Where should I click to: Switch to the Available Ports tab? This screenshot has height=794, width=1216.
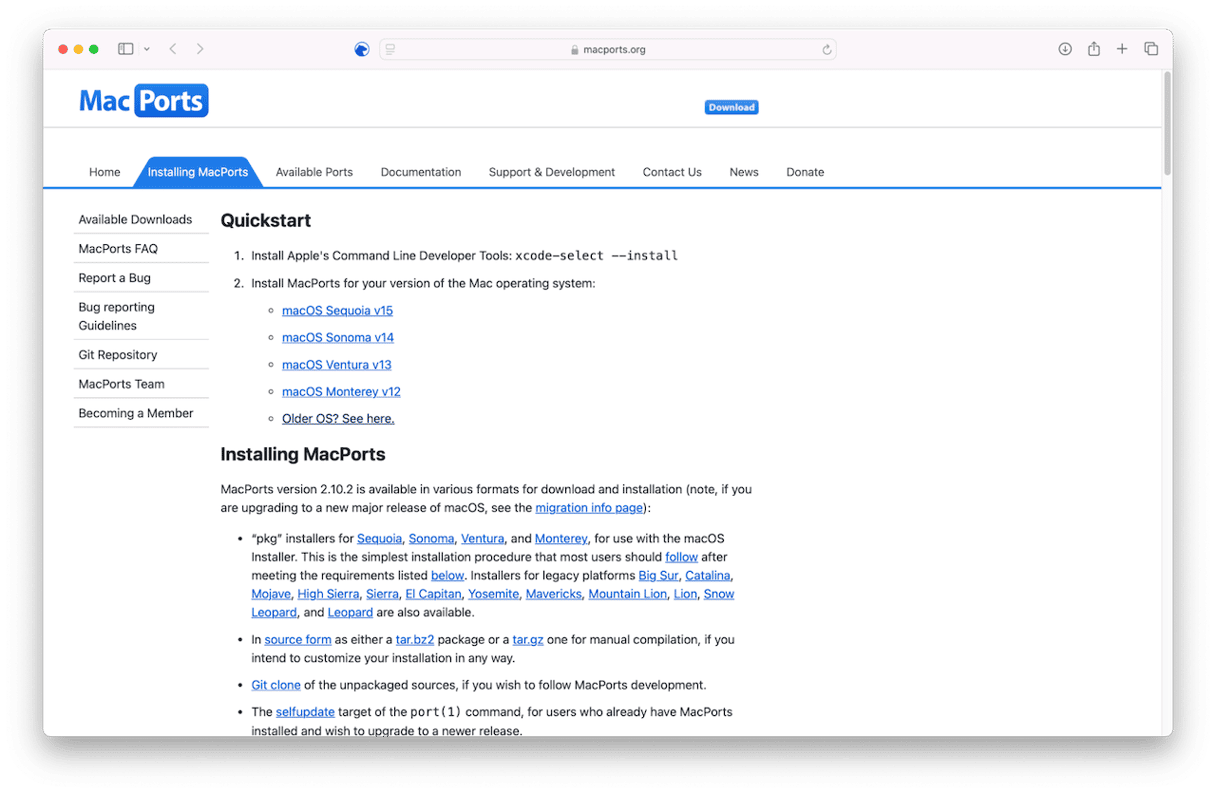point(314,172)
